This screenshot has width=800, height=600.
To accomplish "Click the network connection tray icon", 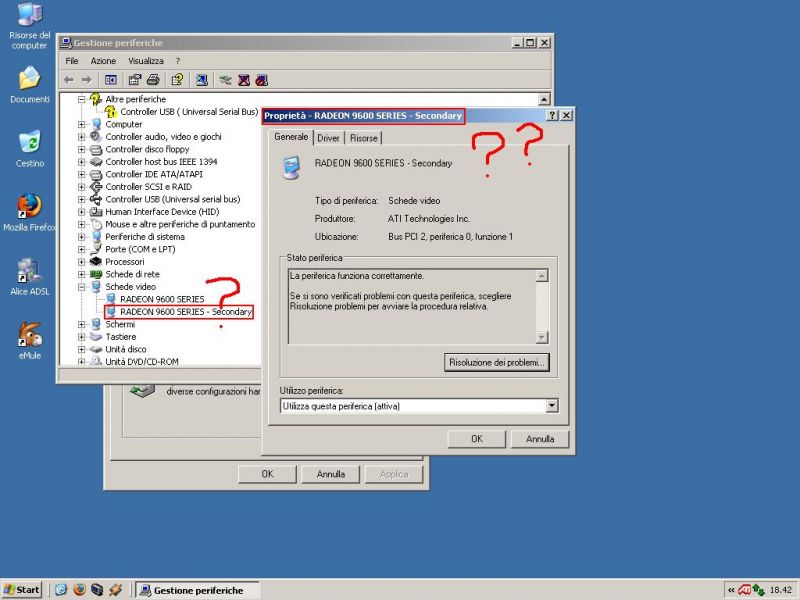I will [x=758, y=590].
